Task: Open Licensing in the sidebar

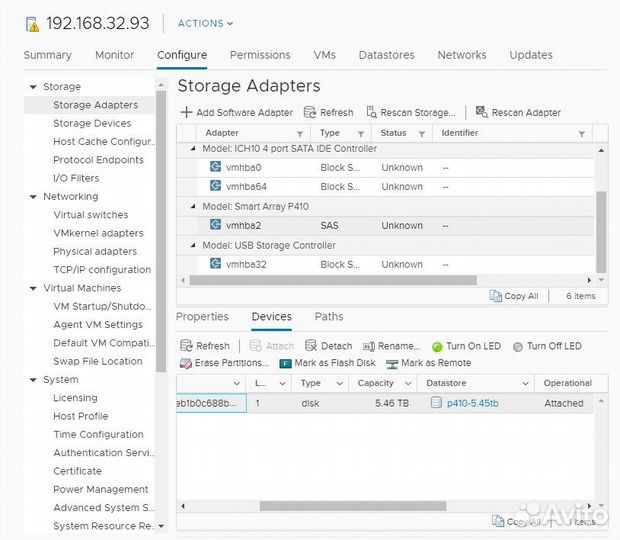Action: pyautogui.click(x=75, y=398)
